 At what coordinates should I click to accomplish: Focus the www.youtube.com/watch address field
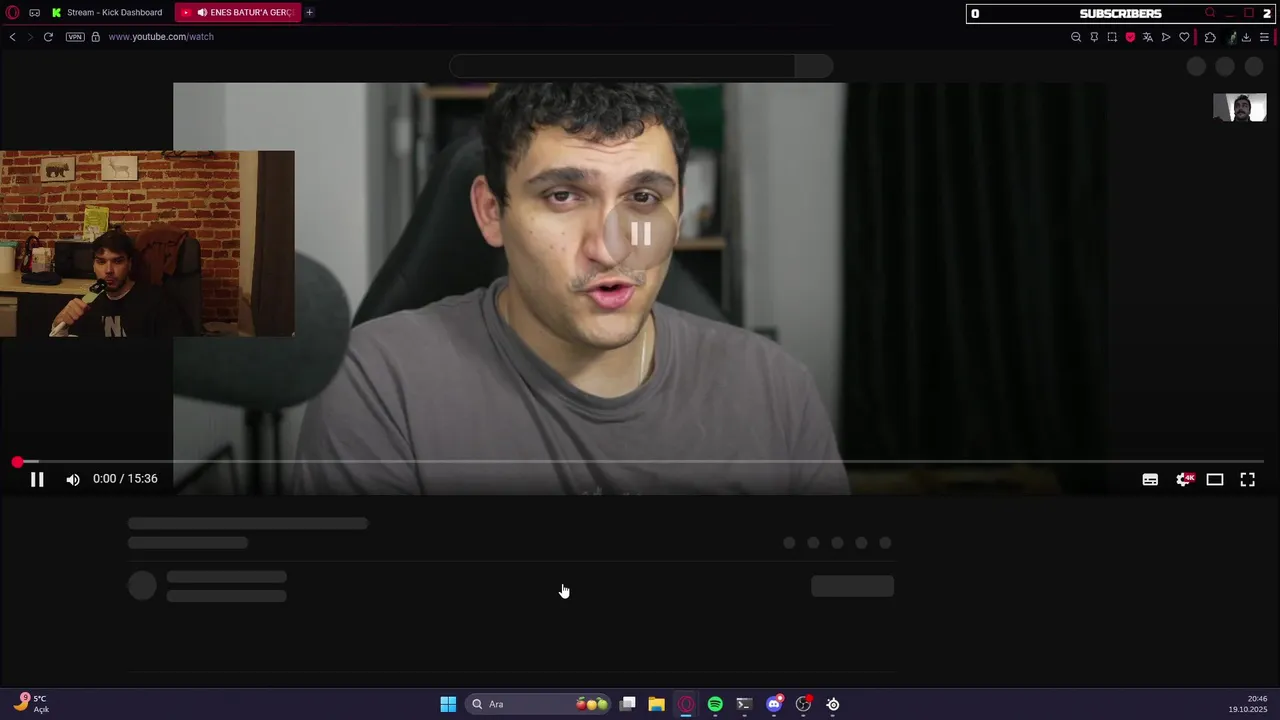[x=161, y=37]
